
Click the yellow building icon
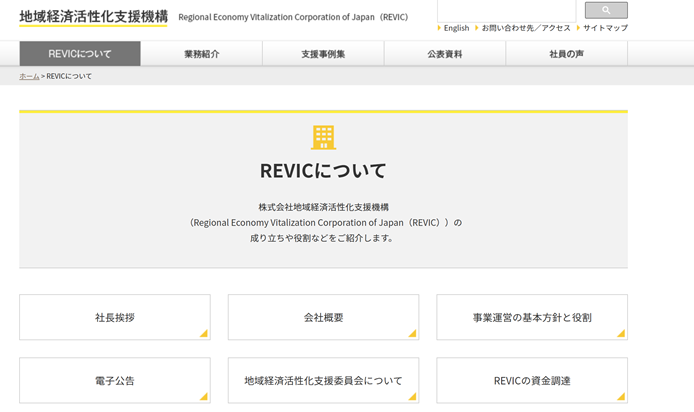323,137
